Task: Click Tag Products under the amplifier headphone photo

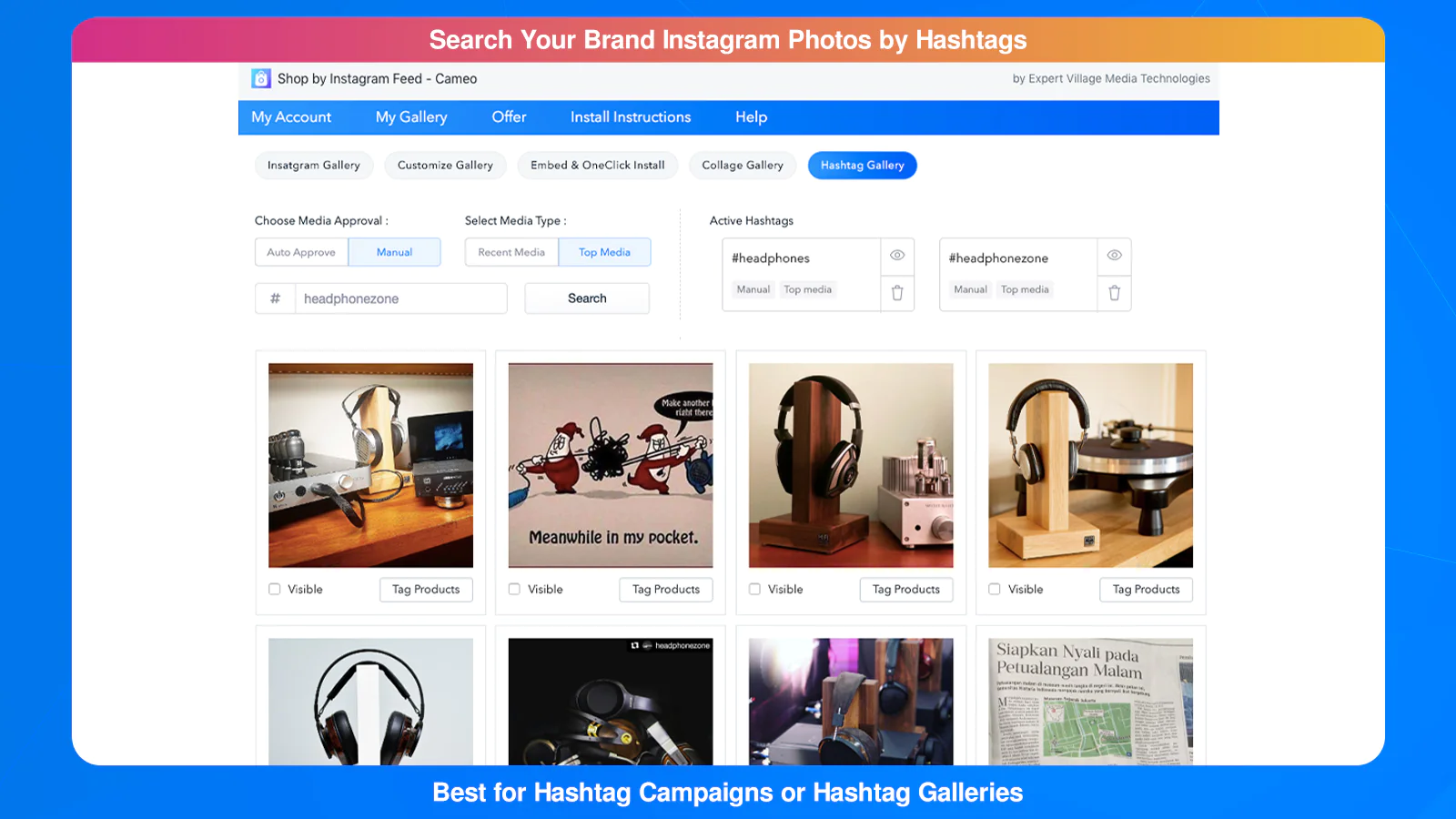Action: click(x=905, y=590)
